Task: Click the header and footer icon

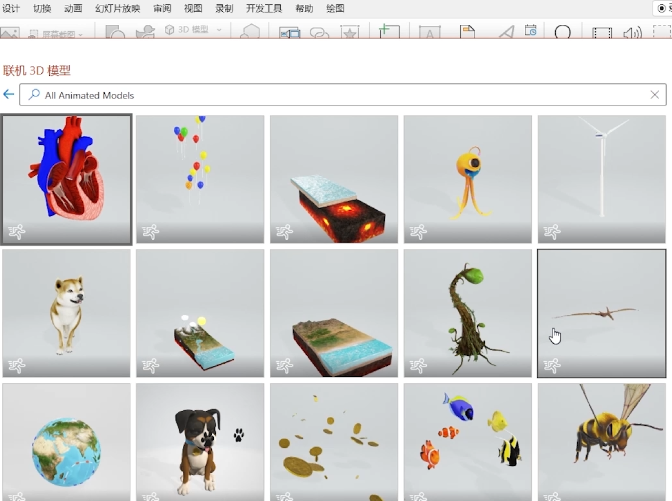Action: pos(467,32)
